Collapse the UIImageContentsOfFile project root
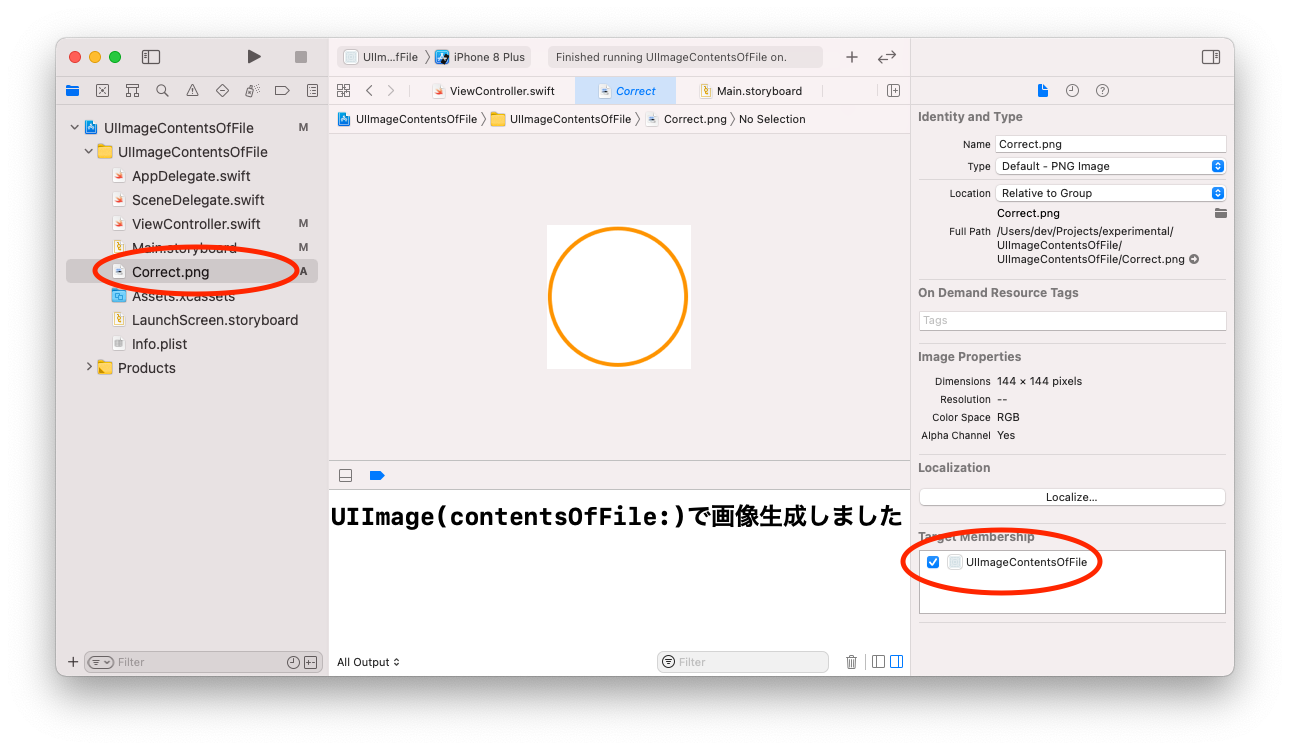The height and width of the screenshot is (750, 1290). [74, 128]
